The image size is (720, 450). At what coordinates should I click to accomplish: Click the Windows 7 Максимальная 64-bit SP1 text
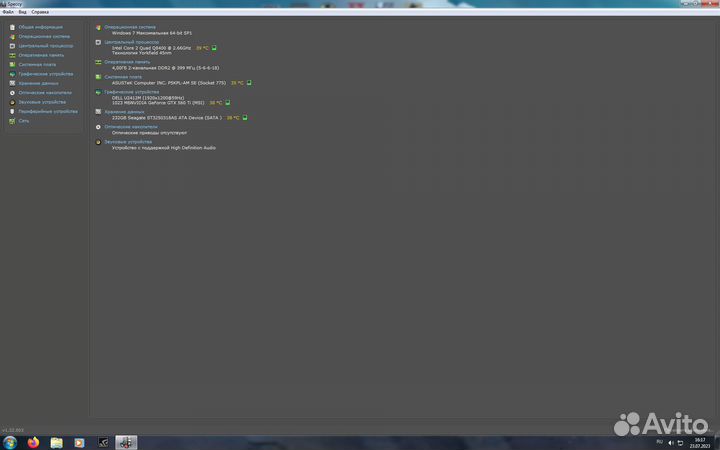[x=152, y=33]
